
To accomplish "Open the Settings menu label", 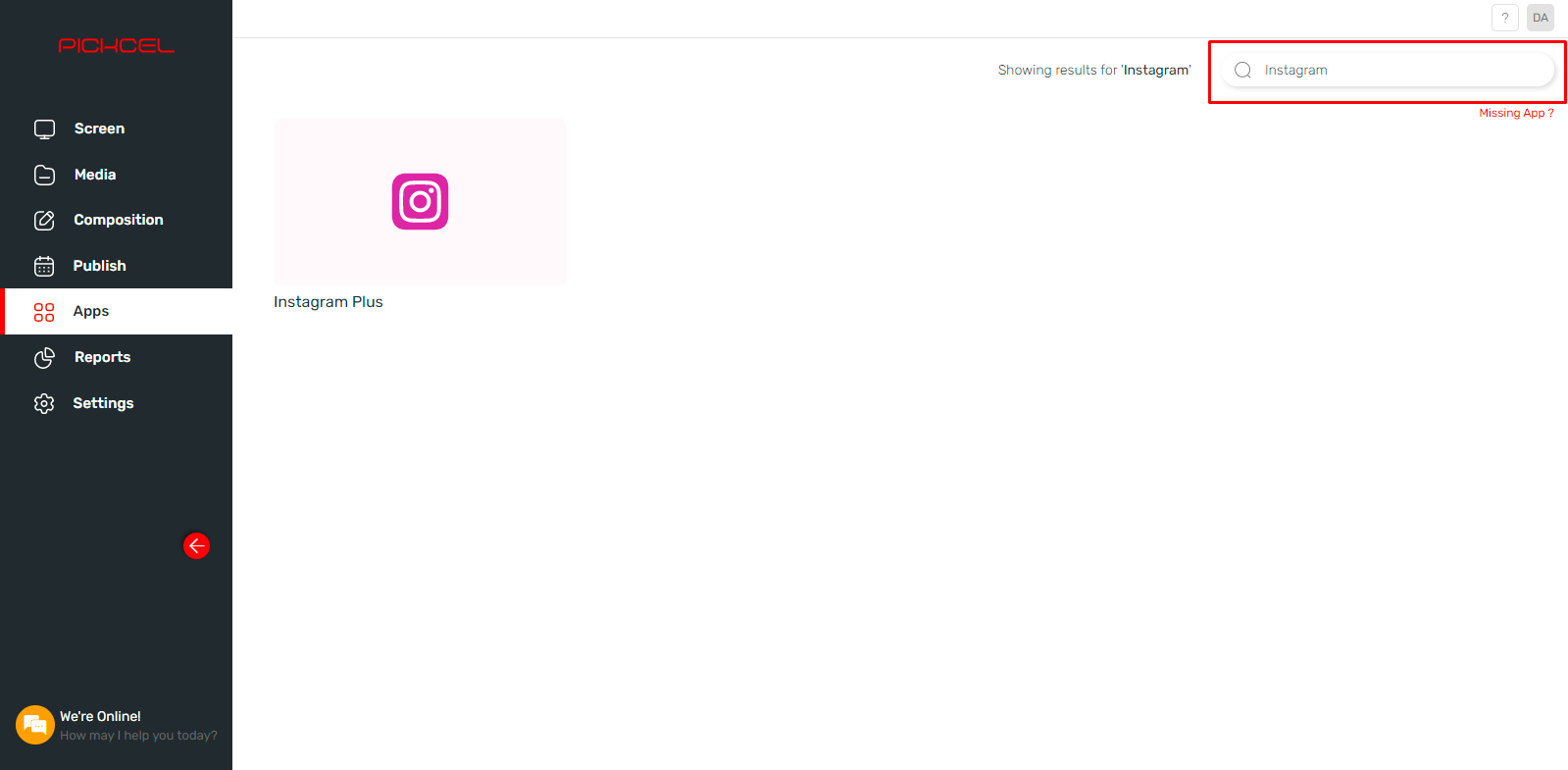I will point(103,403).
